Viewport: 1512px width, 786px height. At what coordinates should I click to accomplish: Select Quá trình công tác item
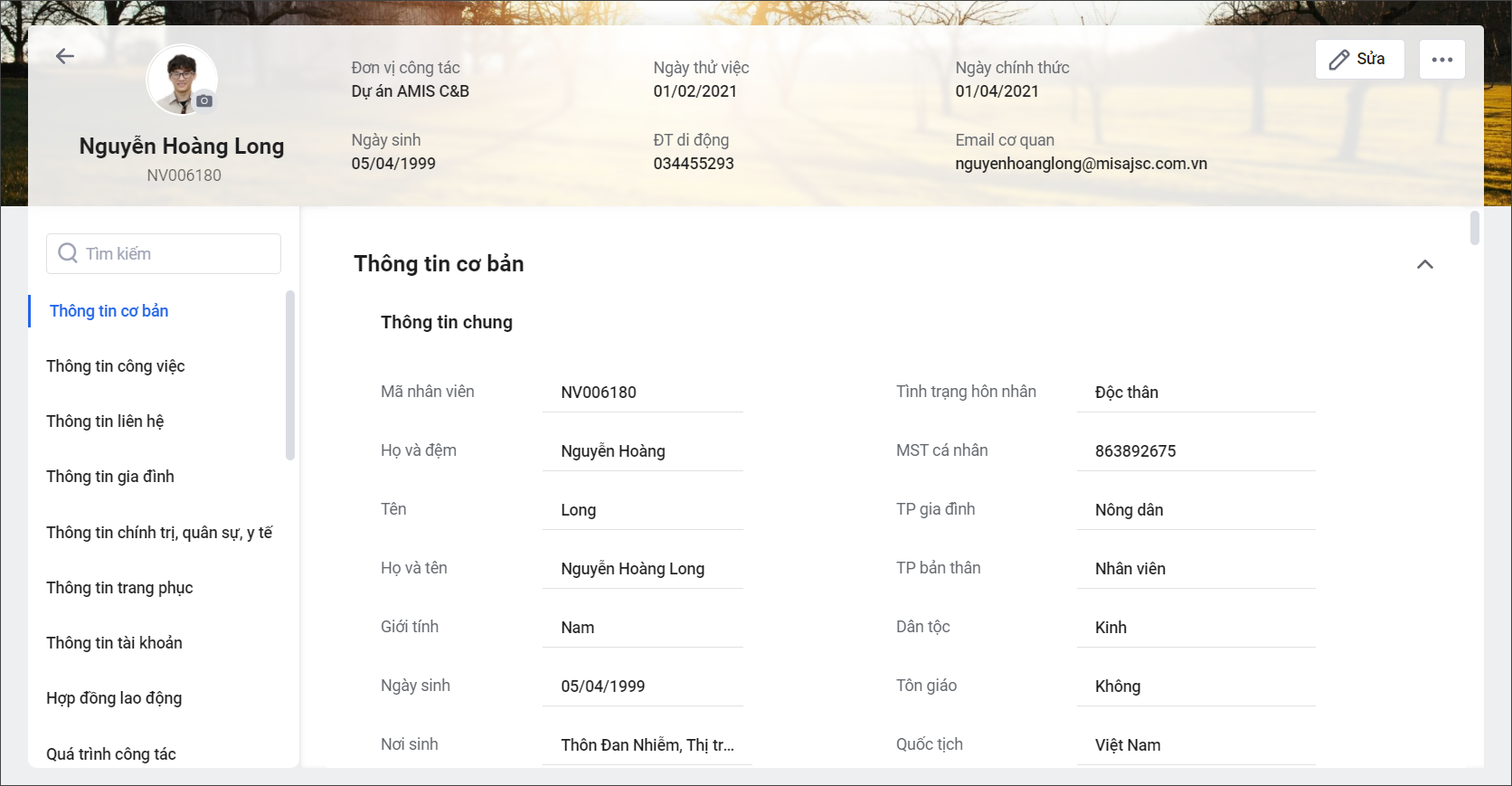(x=111, y=754)
